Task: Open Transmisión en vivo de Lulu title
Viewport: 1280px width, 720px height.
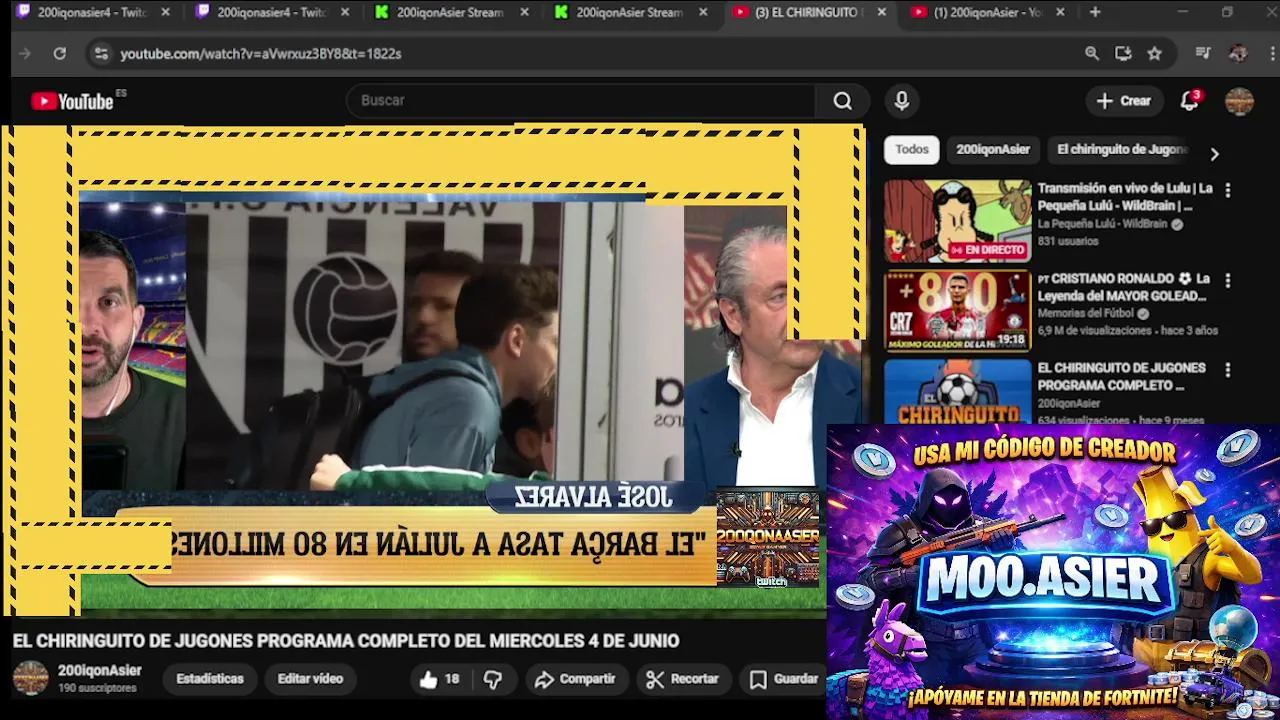Action: point(1125,197)
